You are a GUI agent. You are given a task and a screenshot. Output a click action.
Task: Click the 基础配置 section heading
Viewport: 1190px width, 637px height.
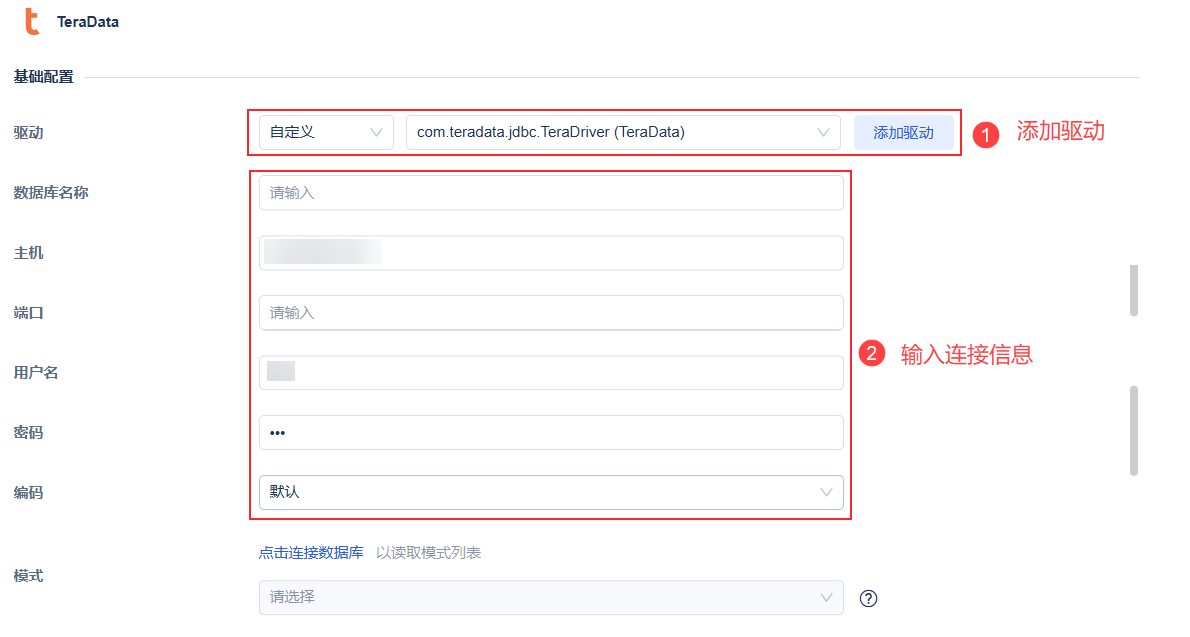[x=43, y=77]
